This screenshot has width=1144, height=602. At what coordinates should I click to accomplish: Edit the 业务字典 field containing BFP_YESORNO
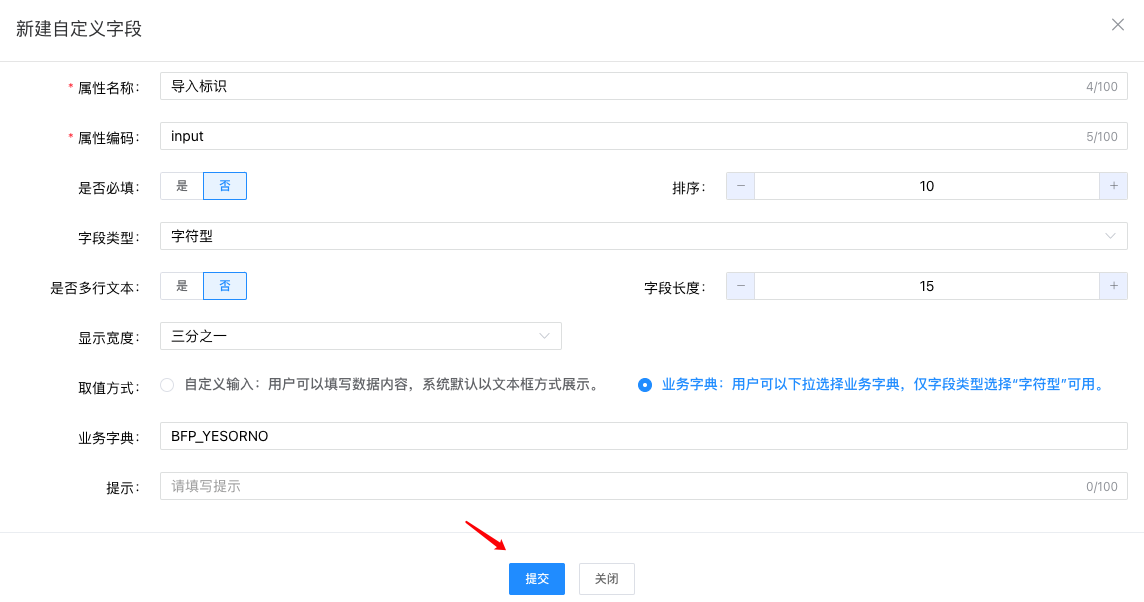643,436
